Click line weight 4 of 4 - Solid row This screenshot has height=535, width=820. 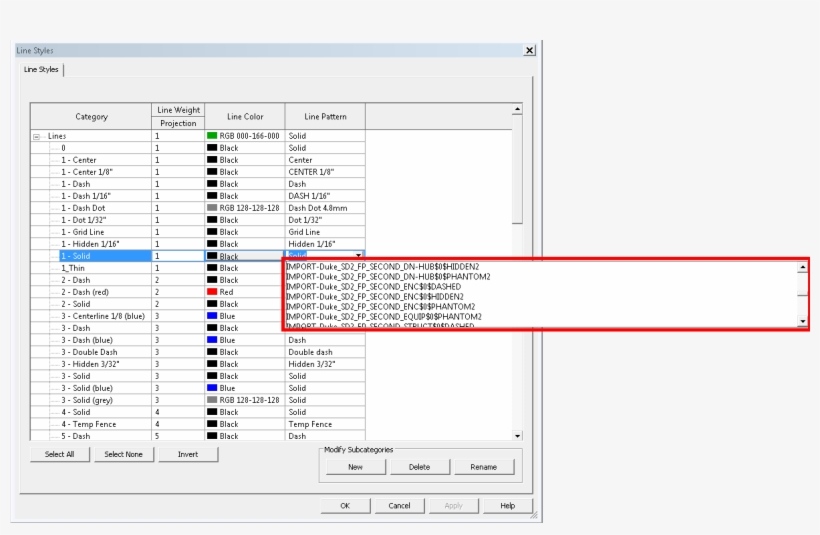[x=178, y=413]
